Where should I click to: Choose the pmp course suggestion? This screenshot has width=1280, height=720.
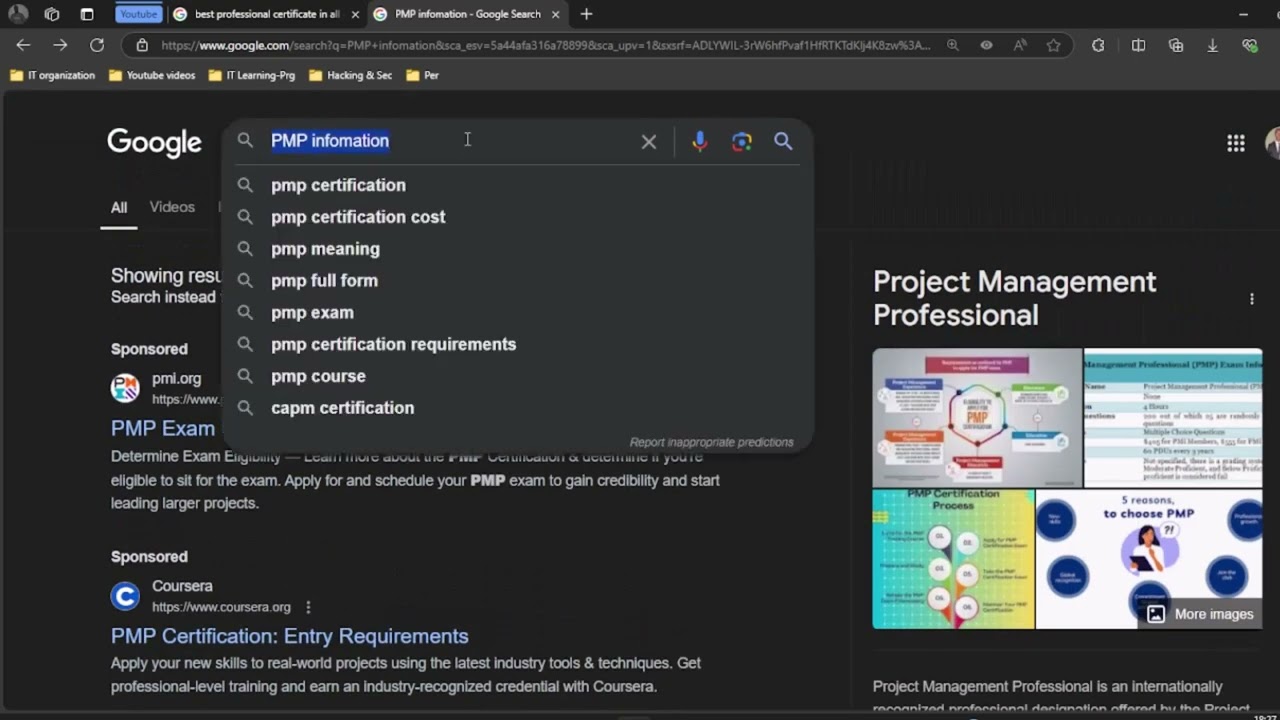click(x=518, y=376)
